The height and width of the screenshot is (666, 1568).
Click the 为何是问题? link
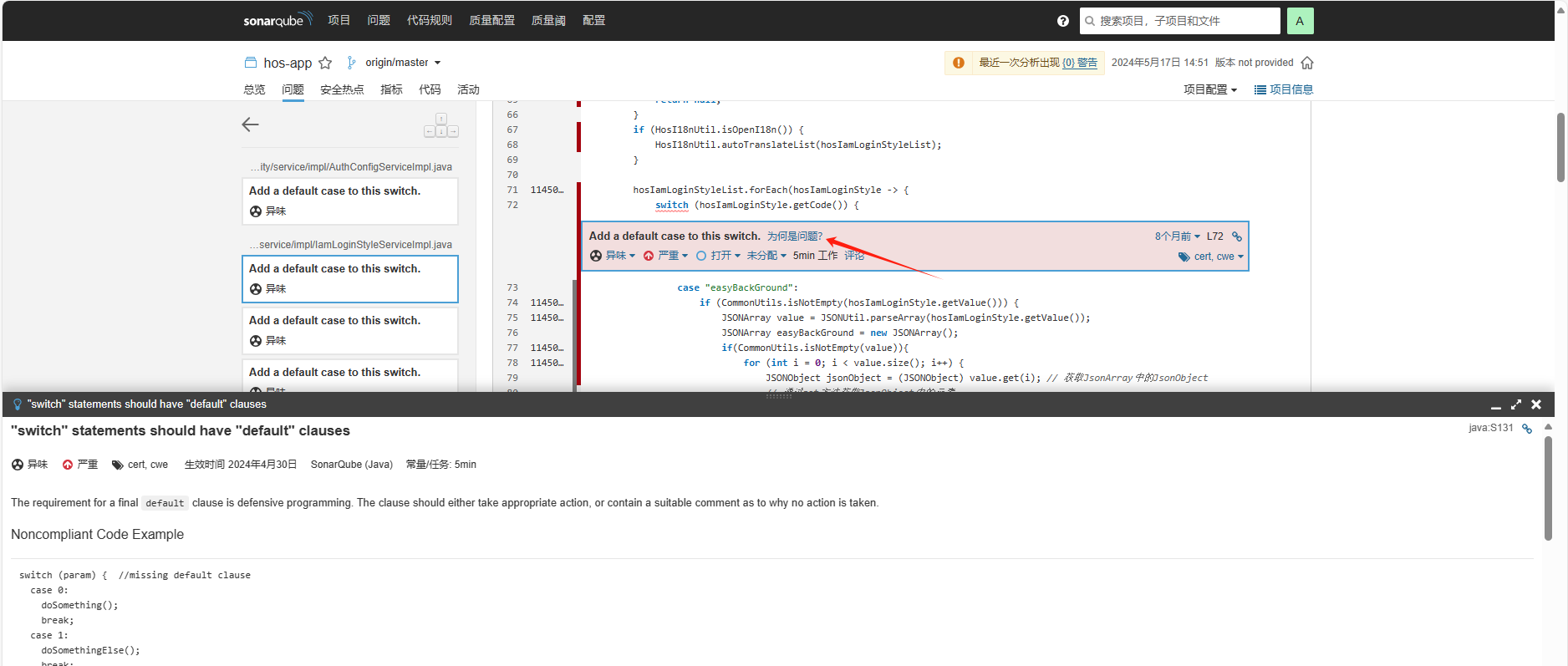[794, 236]
